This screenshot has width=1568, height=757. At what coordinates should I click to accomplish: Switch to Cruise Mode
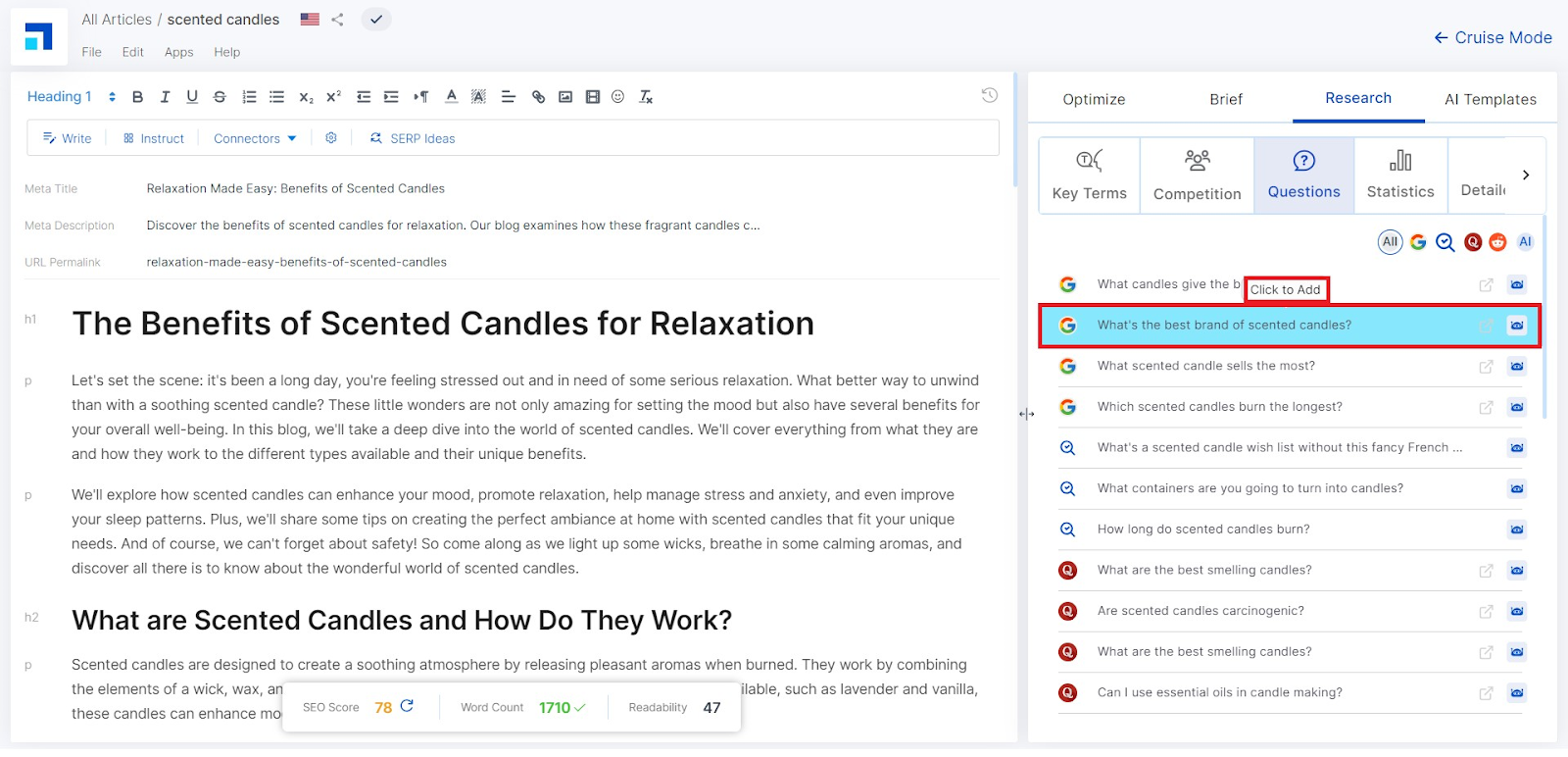pyautogui.click(x=1493, y=37)
